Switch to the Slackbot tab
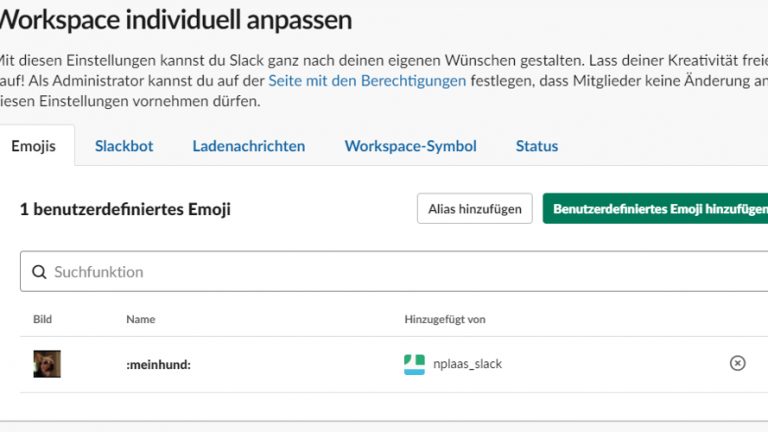Image resolution: width=768 pixels, height=432 pixels. point(124,146)
